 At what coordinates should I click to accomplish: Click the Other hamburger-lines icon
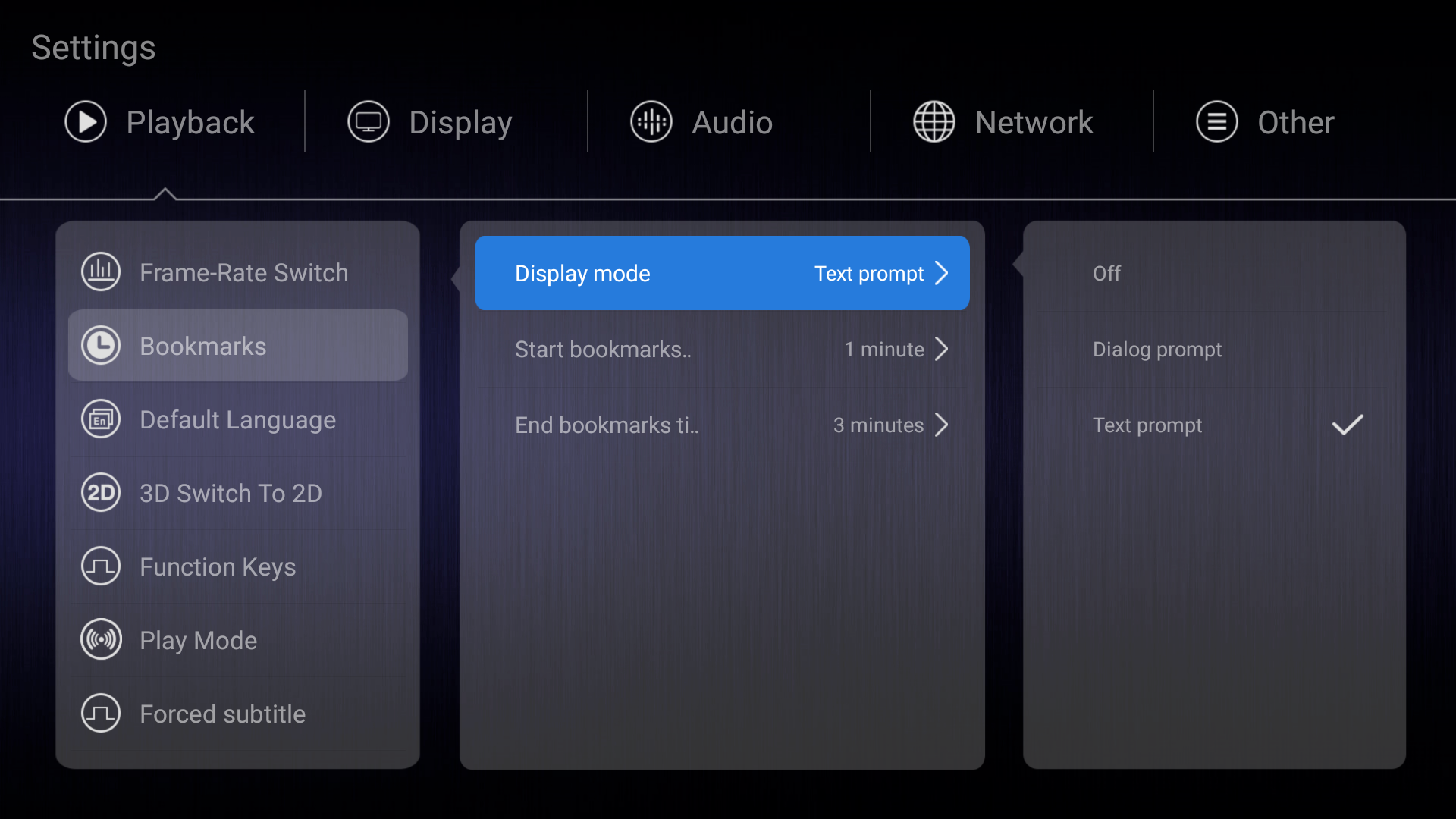1216,122
